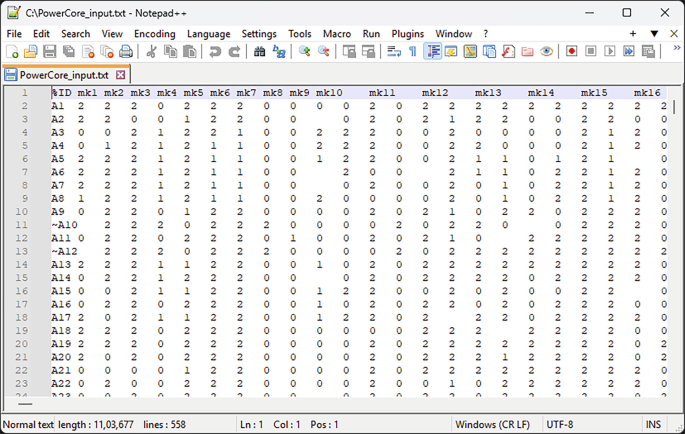Open Find using the binoculars icon

pyautogui.click(x=260, y=52)
